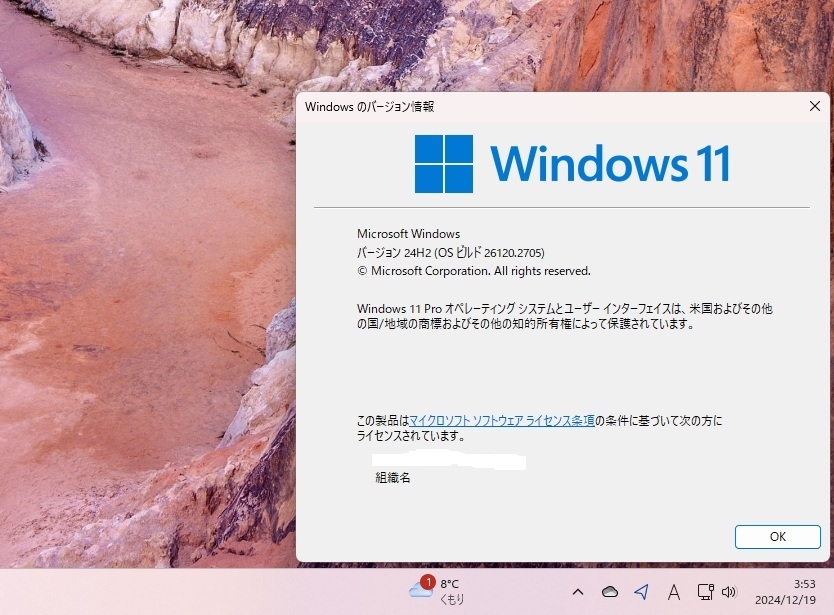Click the version 24H2 build text
Screen dimensions: 834x615
pos(451,252)
